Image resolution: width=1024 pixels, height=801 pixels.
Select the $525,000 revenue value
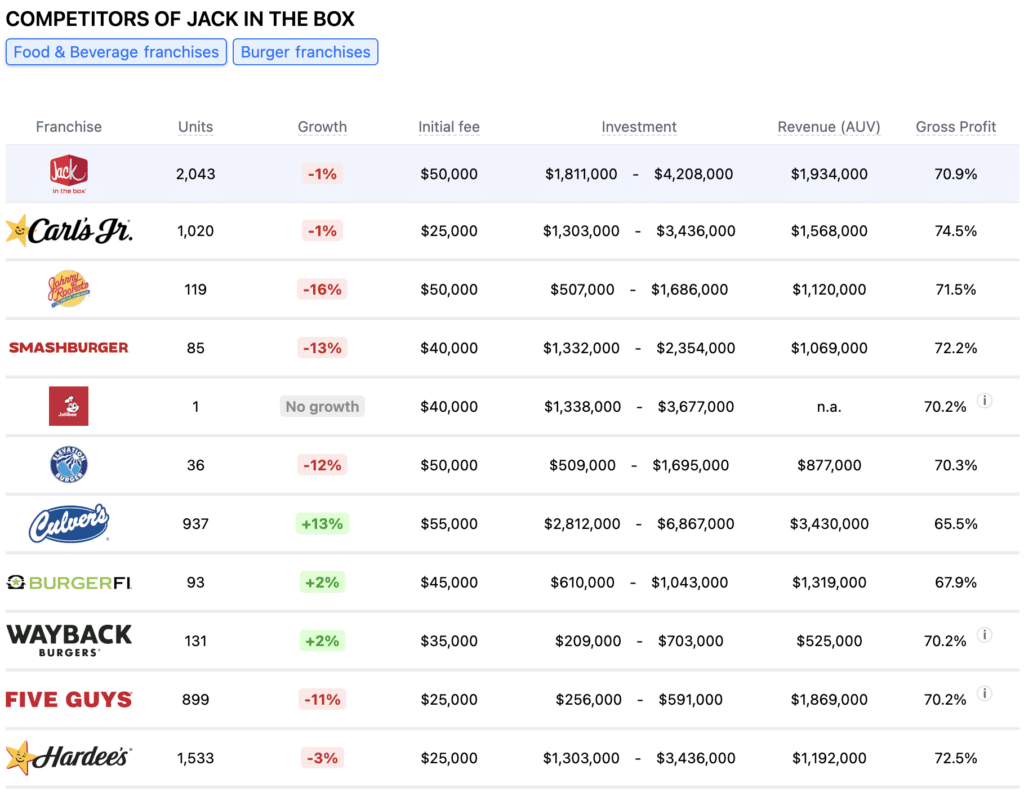(829, 640)
